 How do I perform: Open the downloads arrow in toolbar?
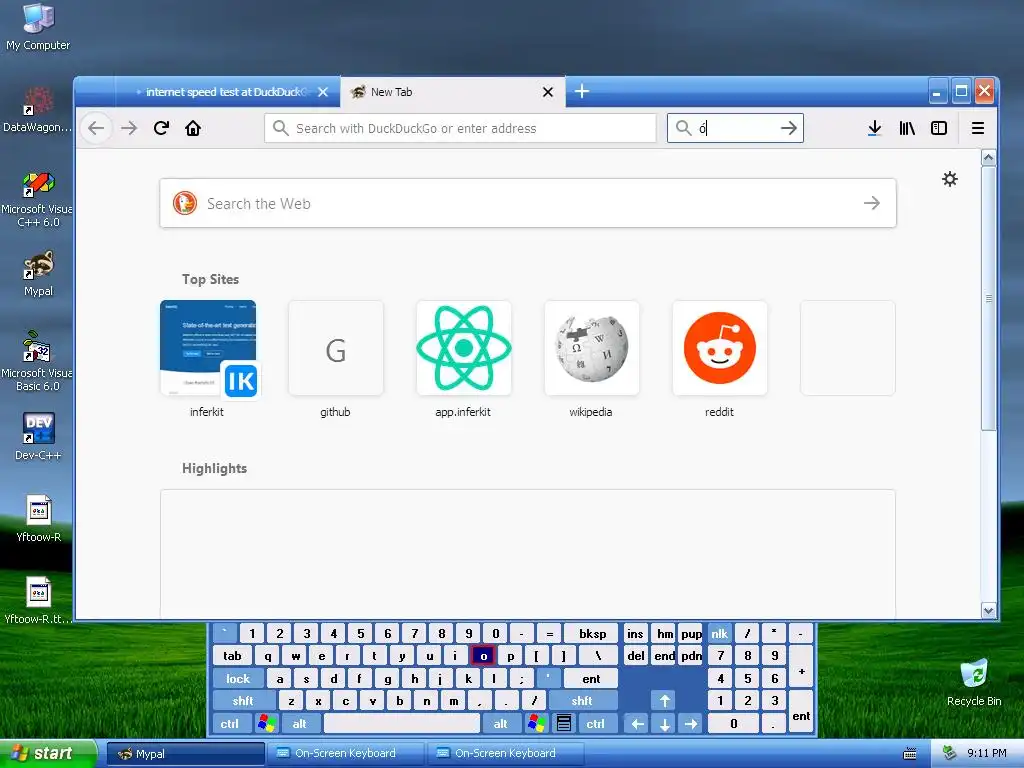(874, 128)
